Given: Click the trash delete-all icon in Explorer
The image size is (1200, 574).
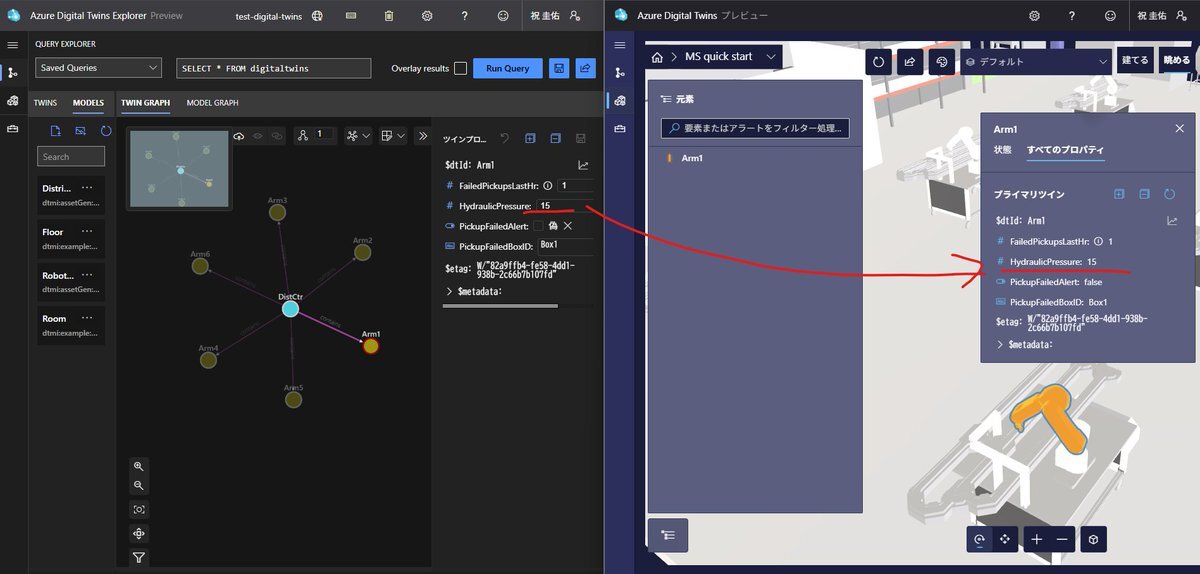Looking at the screenshot, I should point(389,16).
